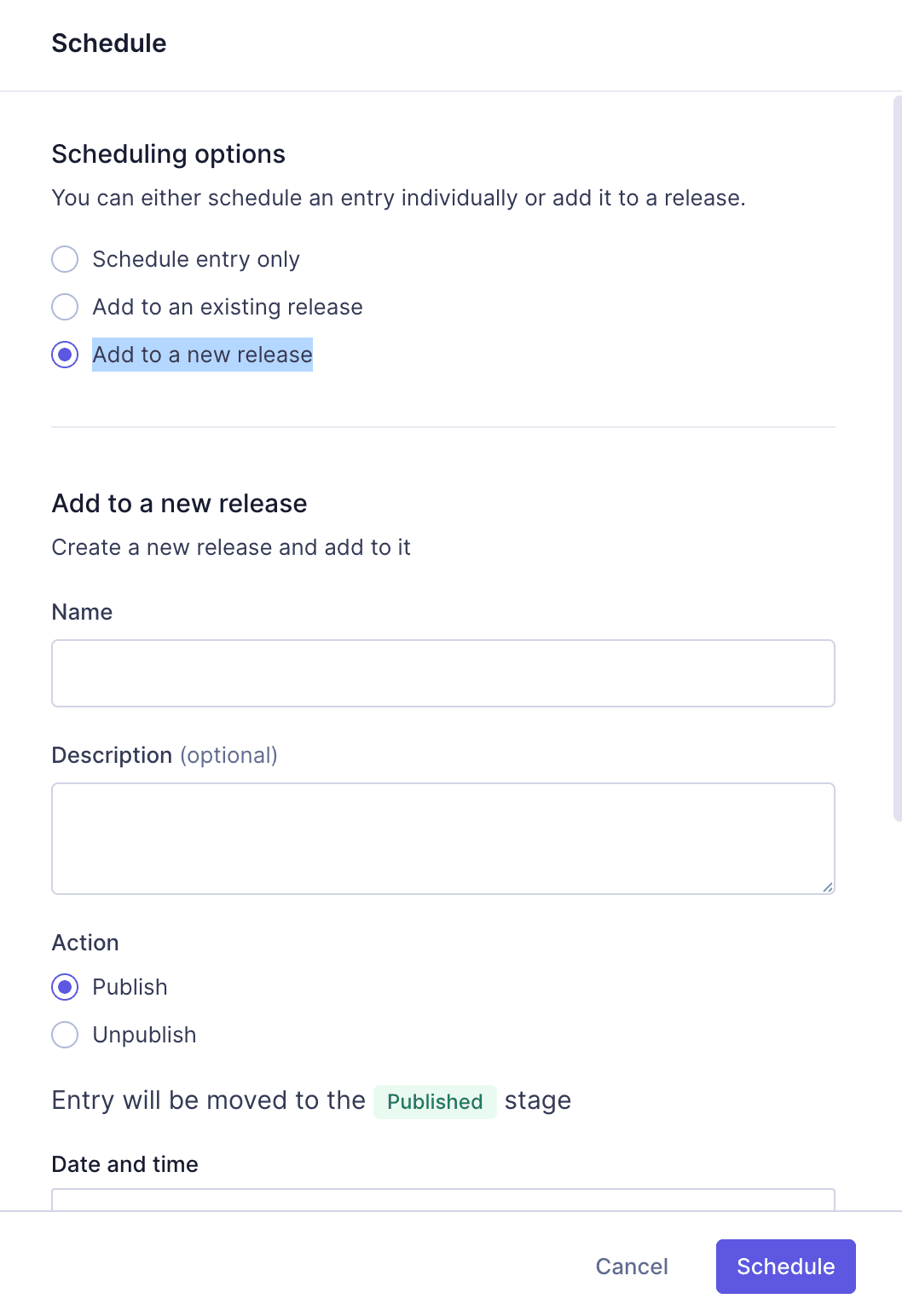This screenshot has width=902, height=1316.
Task: Focus the Description text area
Action: click(x=442, y=838)
